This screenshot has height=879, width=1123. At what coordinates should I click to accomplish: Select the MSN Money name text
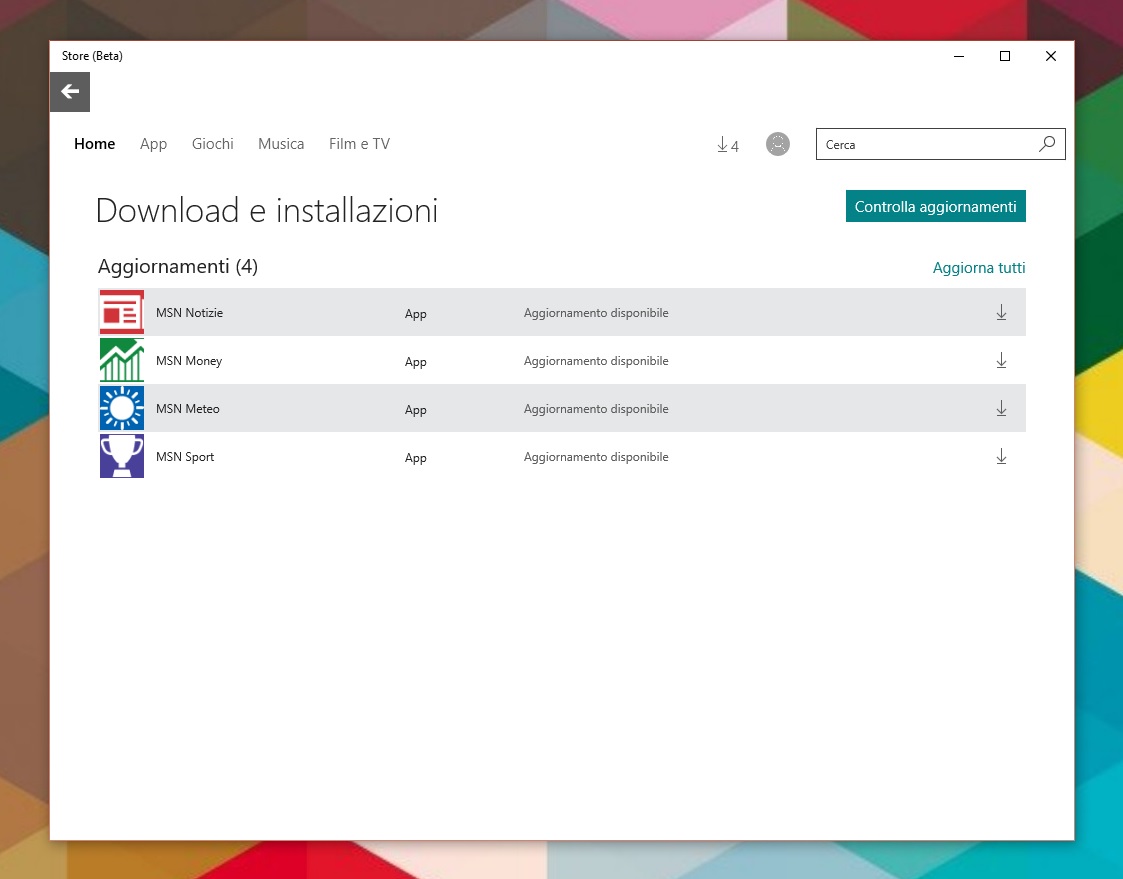tap(189, 361)
